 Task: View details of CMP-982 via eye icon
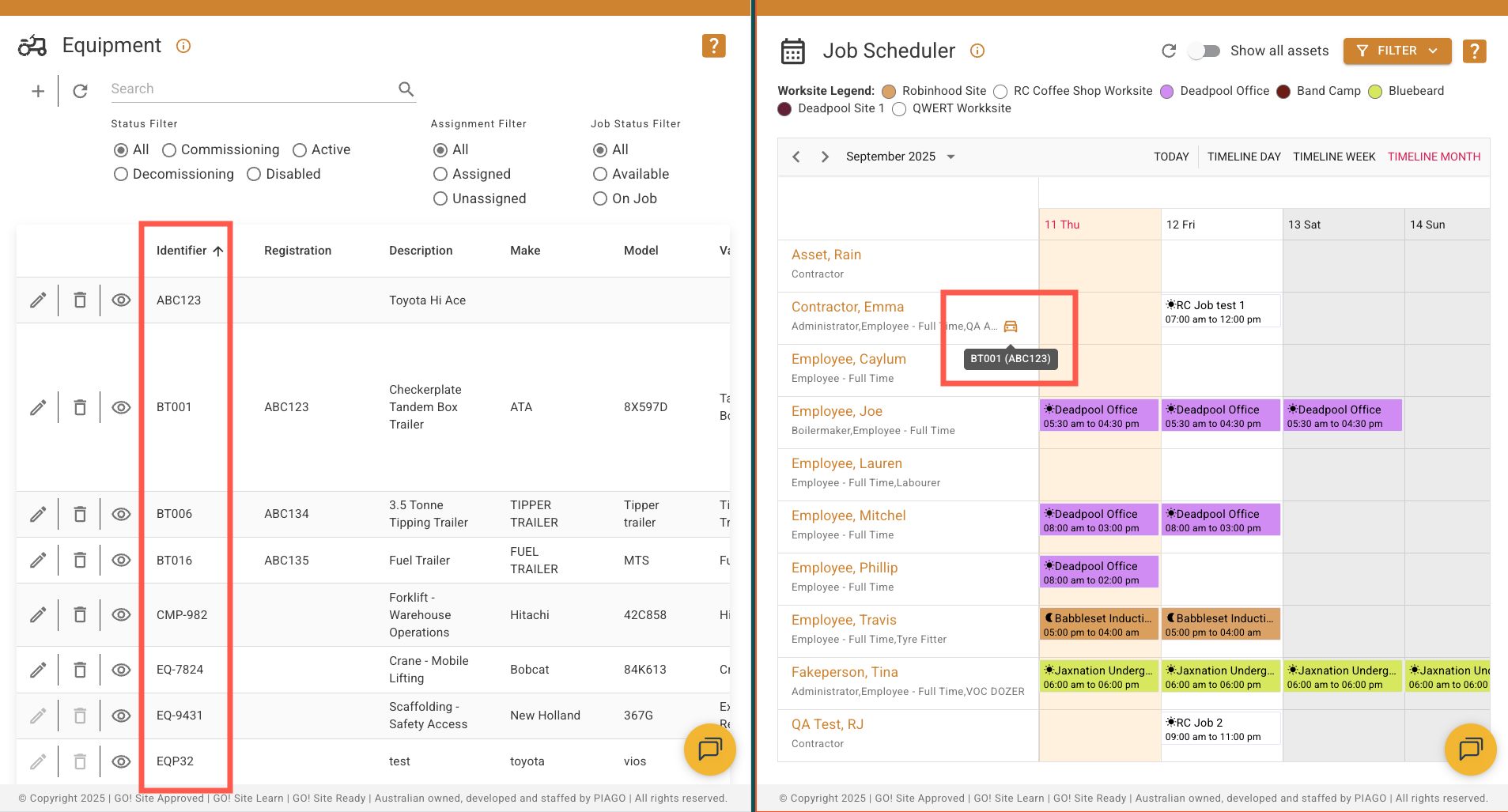pyautogui.click(x=121, y=614)
